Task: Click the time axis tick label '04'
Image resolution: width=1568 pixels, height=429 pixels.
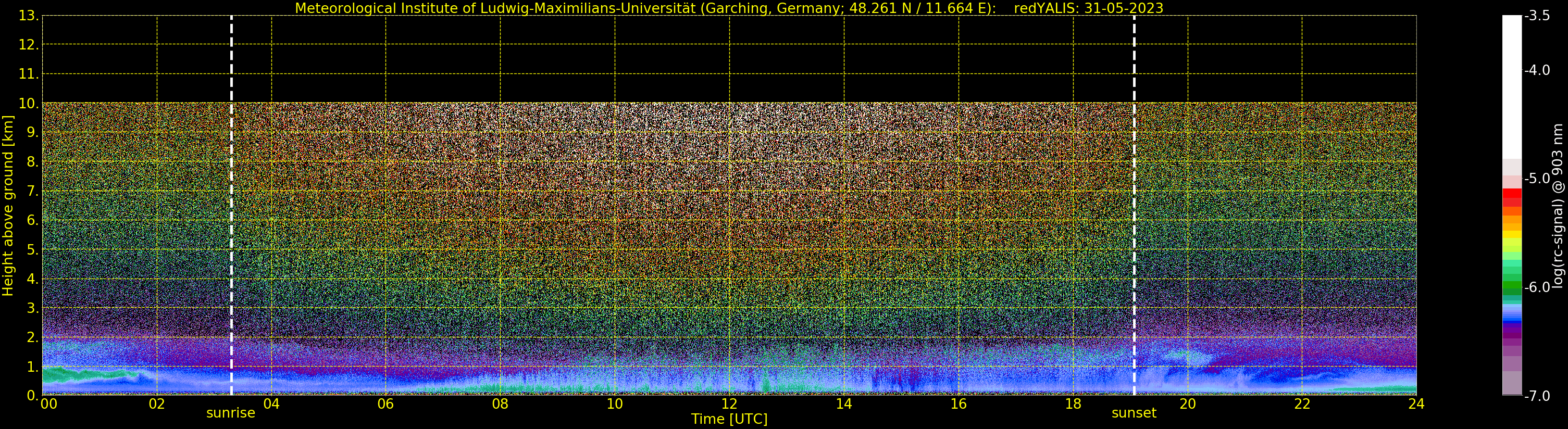Action: coord(271,404)
